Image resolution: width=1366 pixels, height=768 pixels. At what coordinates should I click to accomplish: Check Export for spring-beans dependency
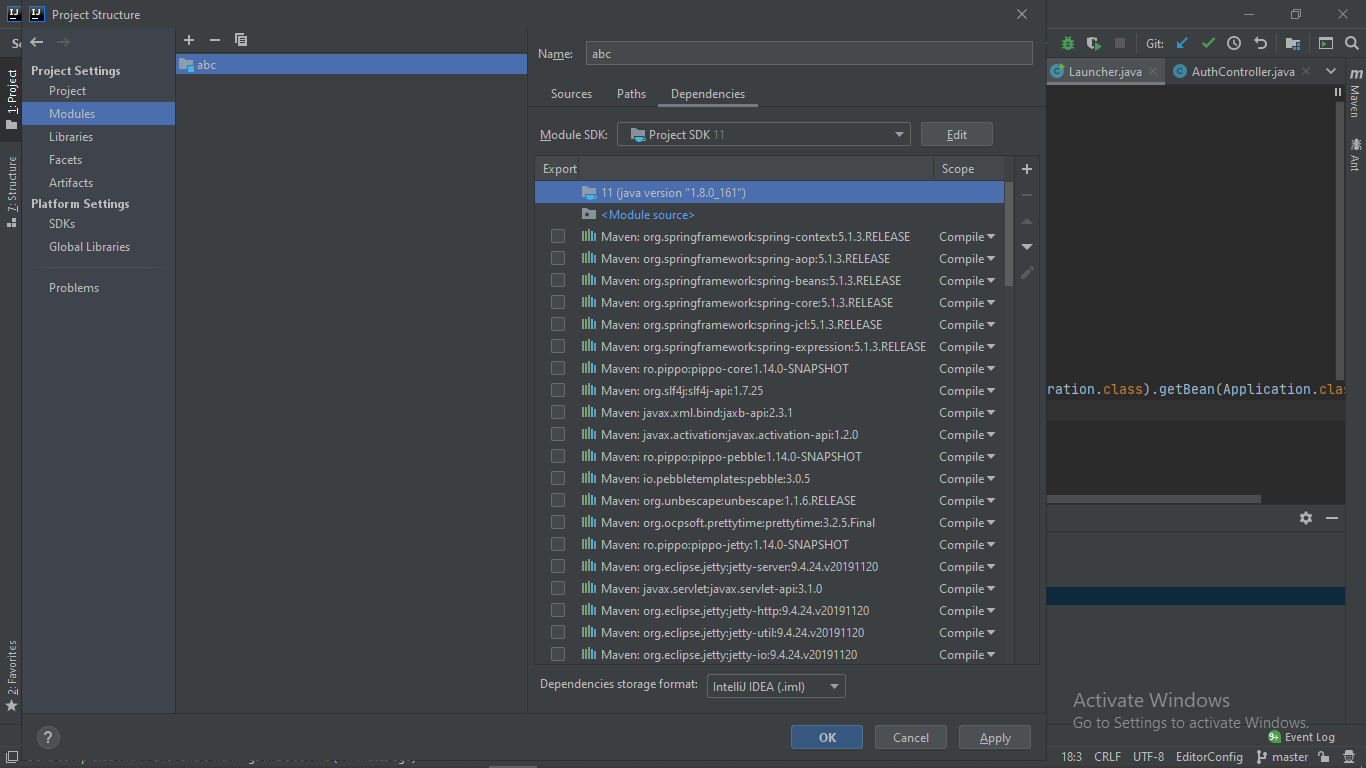click(558, 281)
